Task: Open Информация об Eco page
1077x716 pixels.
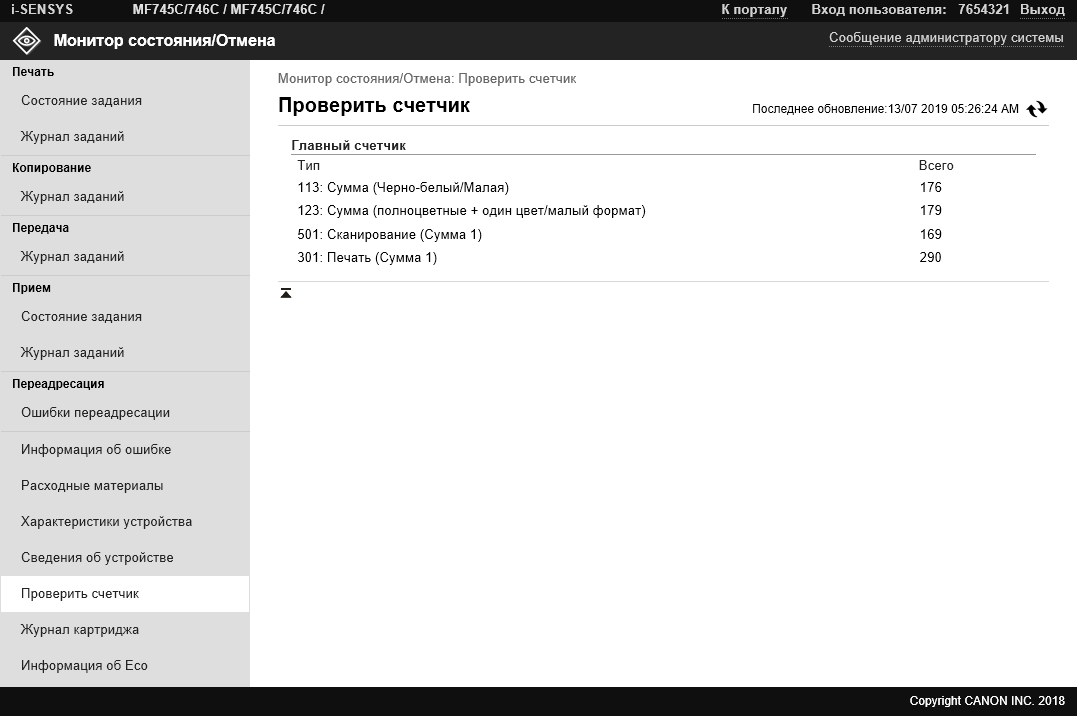Action: point(84,665)
